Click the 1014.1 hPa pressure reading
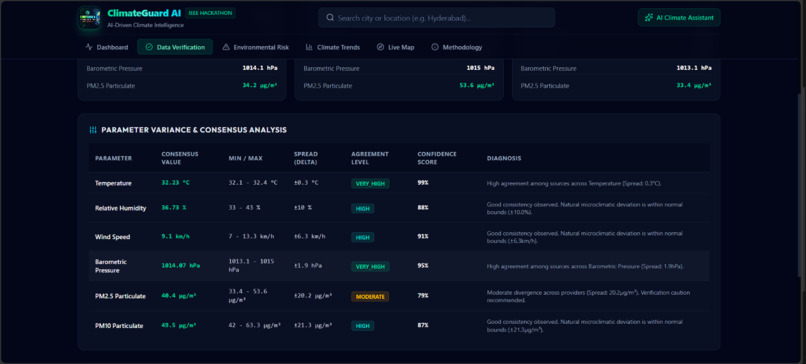 tap(260, 68)
